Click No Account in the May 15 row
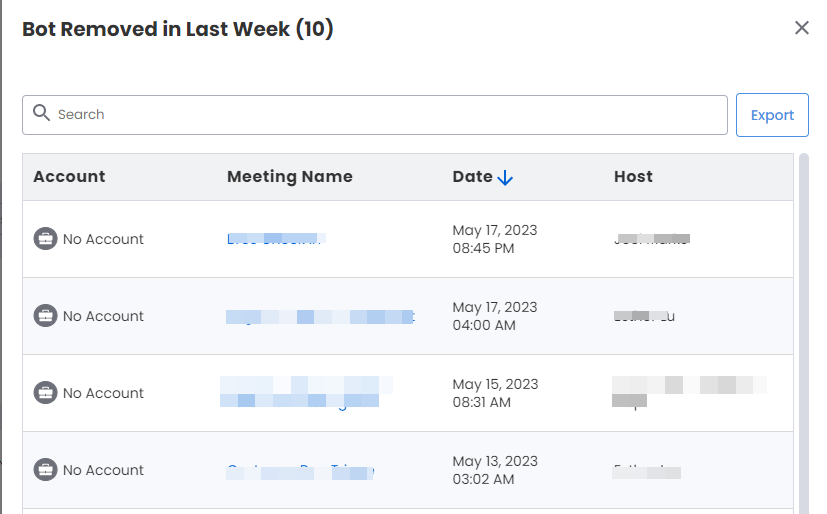Image resolution: width=827 pixels, height=514 pixels. [x=103, y=393]
